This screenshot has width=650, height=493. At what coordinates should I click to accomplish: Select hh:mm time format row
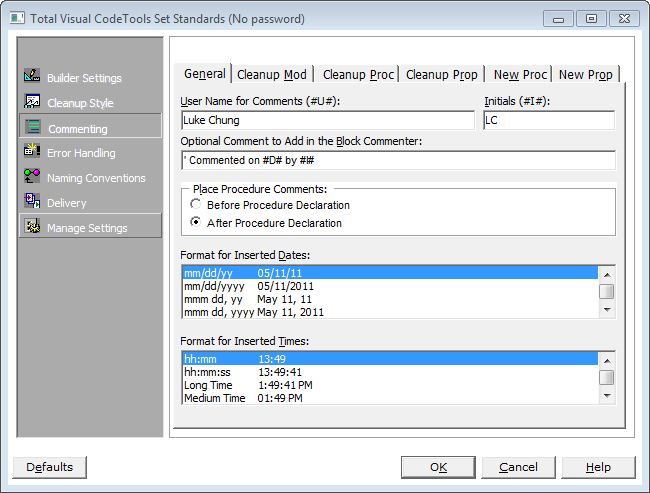point(390,359)
